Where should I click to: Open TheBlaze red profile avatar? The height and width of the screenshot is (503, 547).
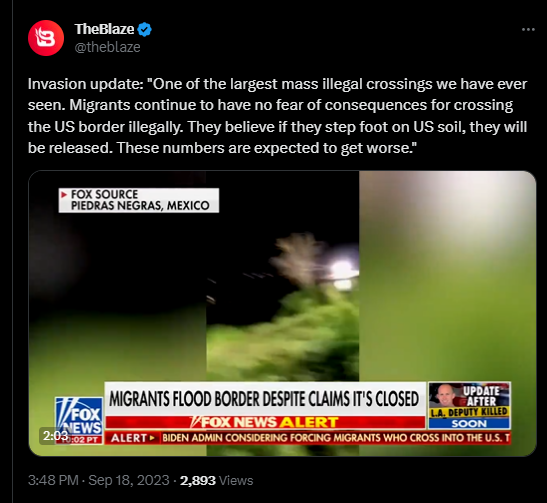click(46, 38)
